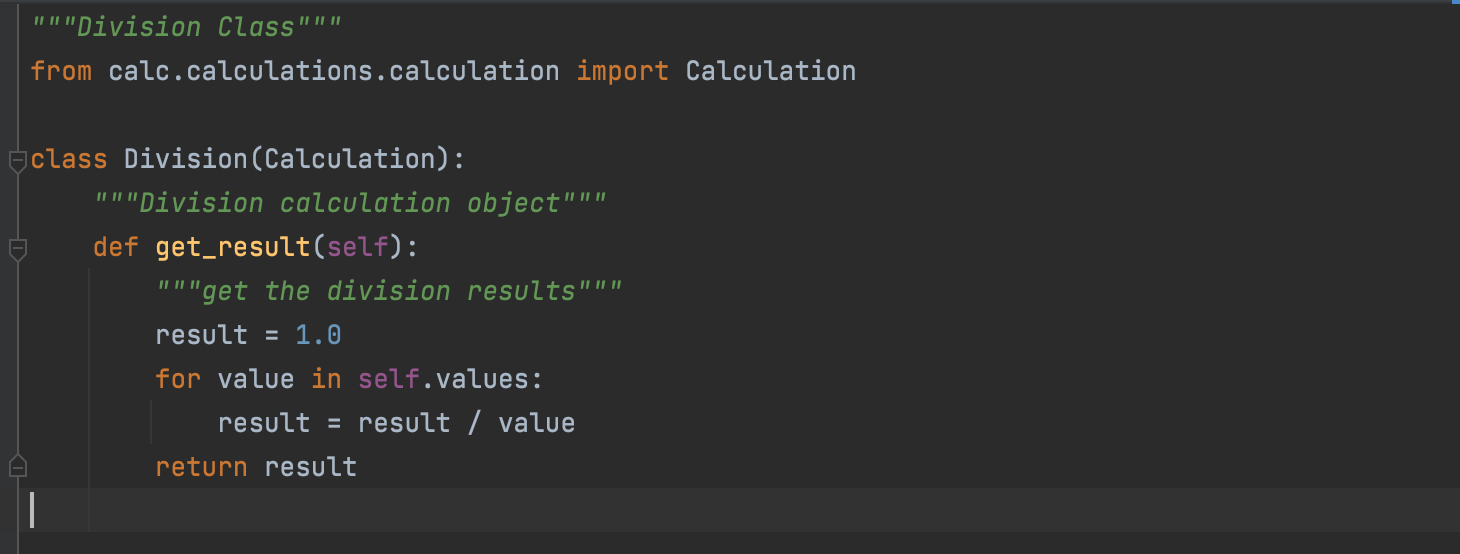Place caret on the 1.0 literal
This screenshot has width=1460, height=554.
[318, 335]
